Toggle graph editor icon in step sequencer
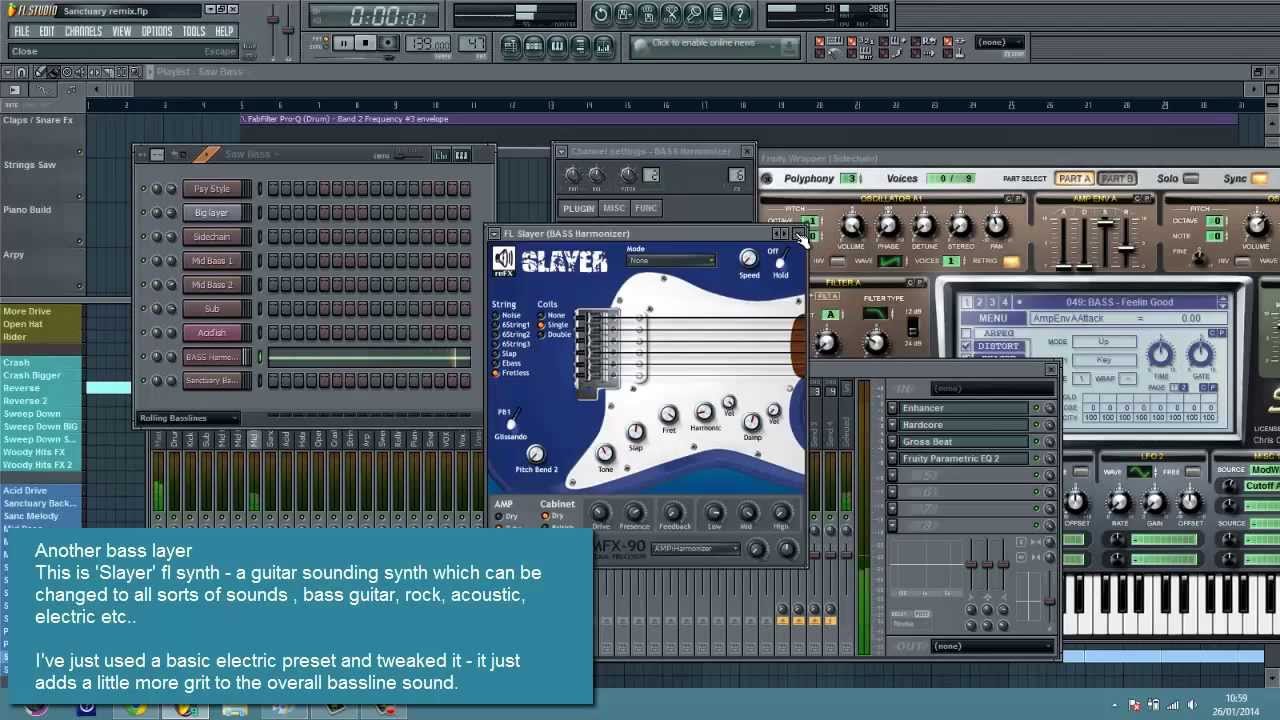Viewport: 1280px width, 720px height. [x=441, y=155]
